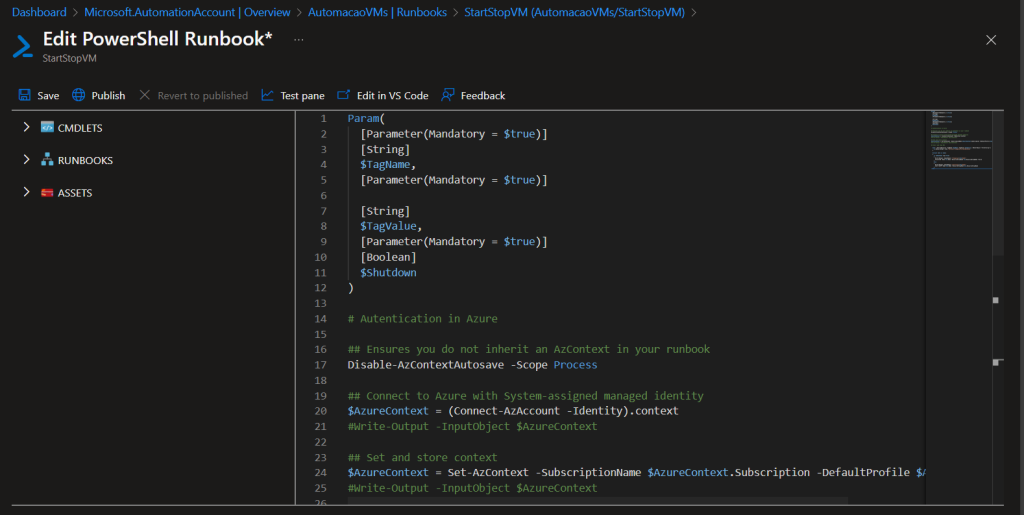The height and width of the screenshot is (515, 1024).
Task: Click the Test pane chart icon
Action: [x=267, y=95]
